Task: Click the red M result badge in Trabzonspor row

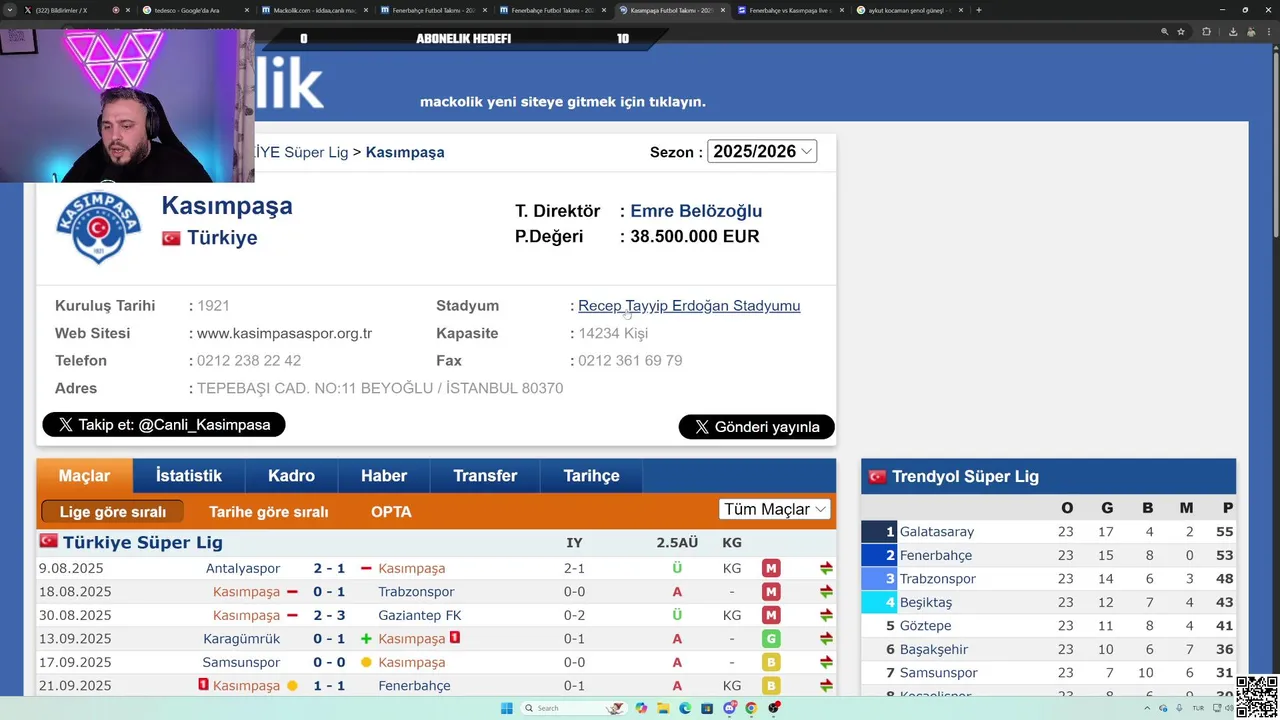Action: (x=771, y=592)
